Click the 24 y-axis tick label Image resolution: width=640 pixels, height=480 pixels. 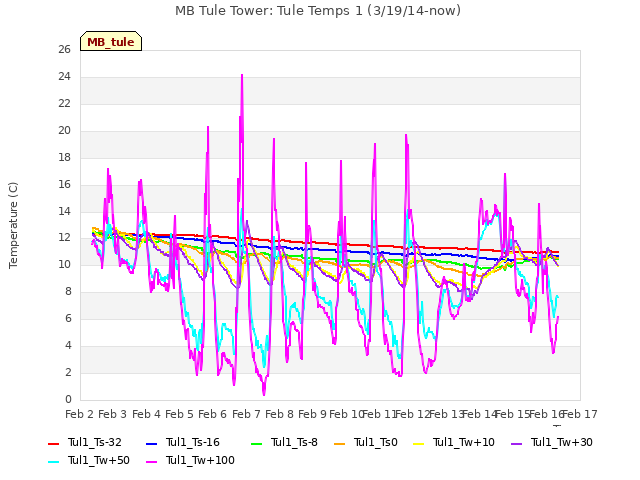coord(64,77)
